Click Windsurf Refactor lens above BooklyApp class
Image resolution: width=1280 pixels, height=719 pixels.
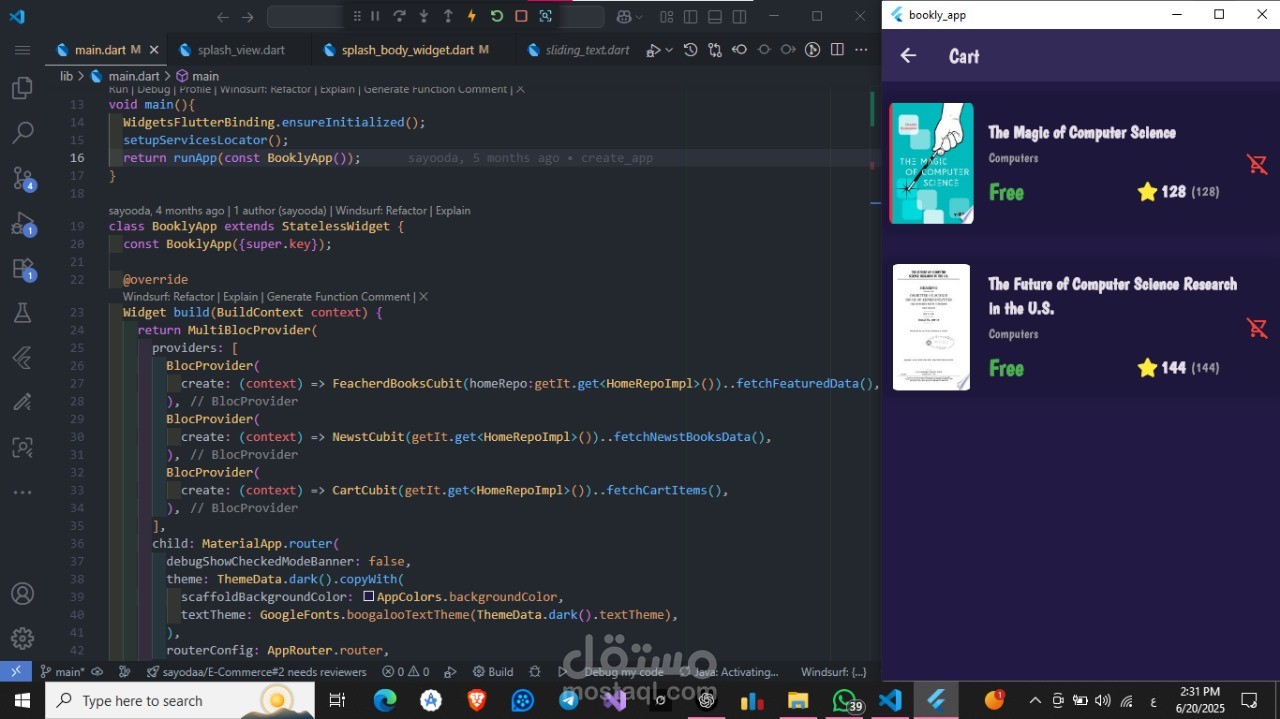381,211
